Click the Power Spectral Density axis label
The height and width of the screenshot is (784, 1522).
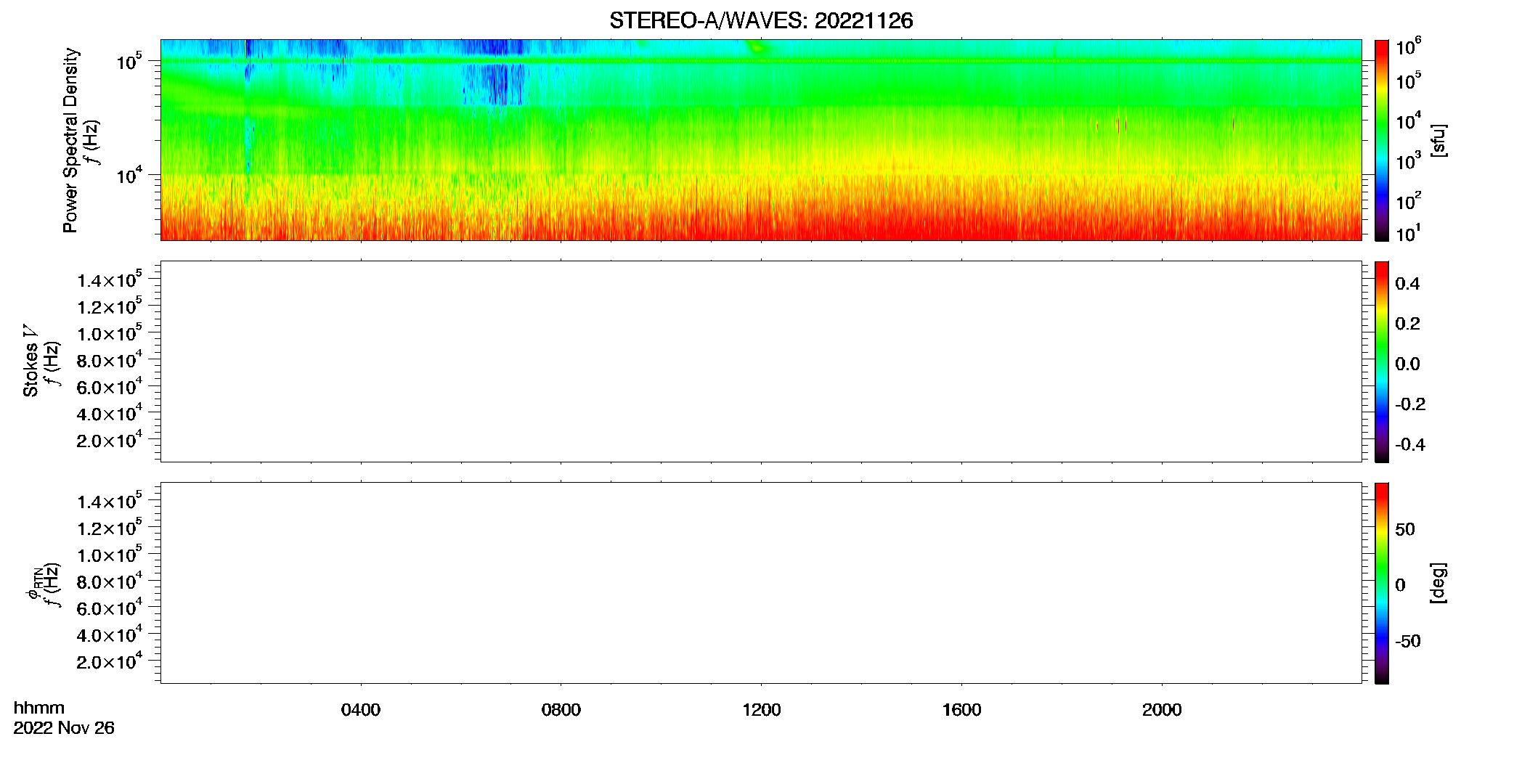click(x=70, y=140)
